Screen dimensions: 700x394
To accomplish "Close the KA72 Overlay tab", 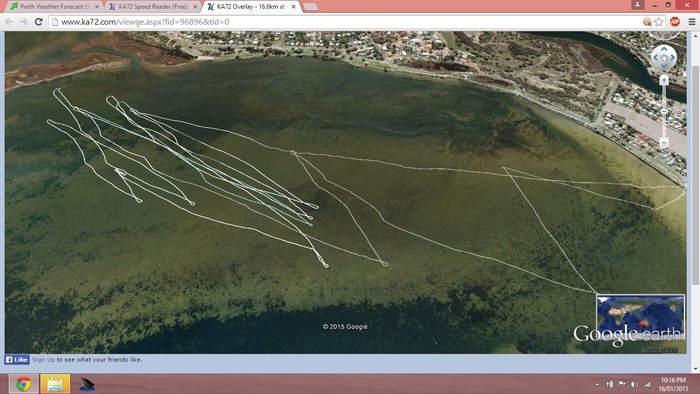I will pos(293,7).
